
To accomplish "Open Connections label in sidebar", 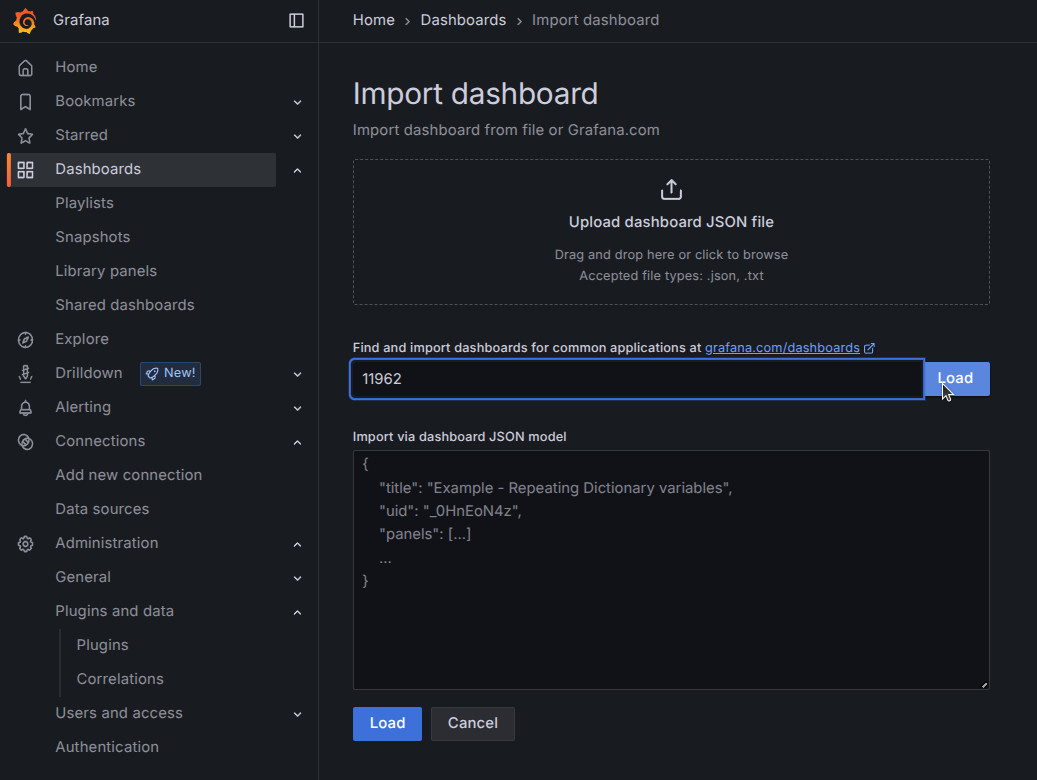I will [100, 441].
